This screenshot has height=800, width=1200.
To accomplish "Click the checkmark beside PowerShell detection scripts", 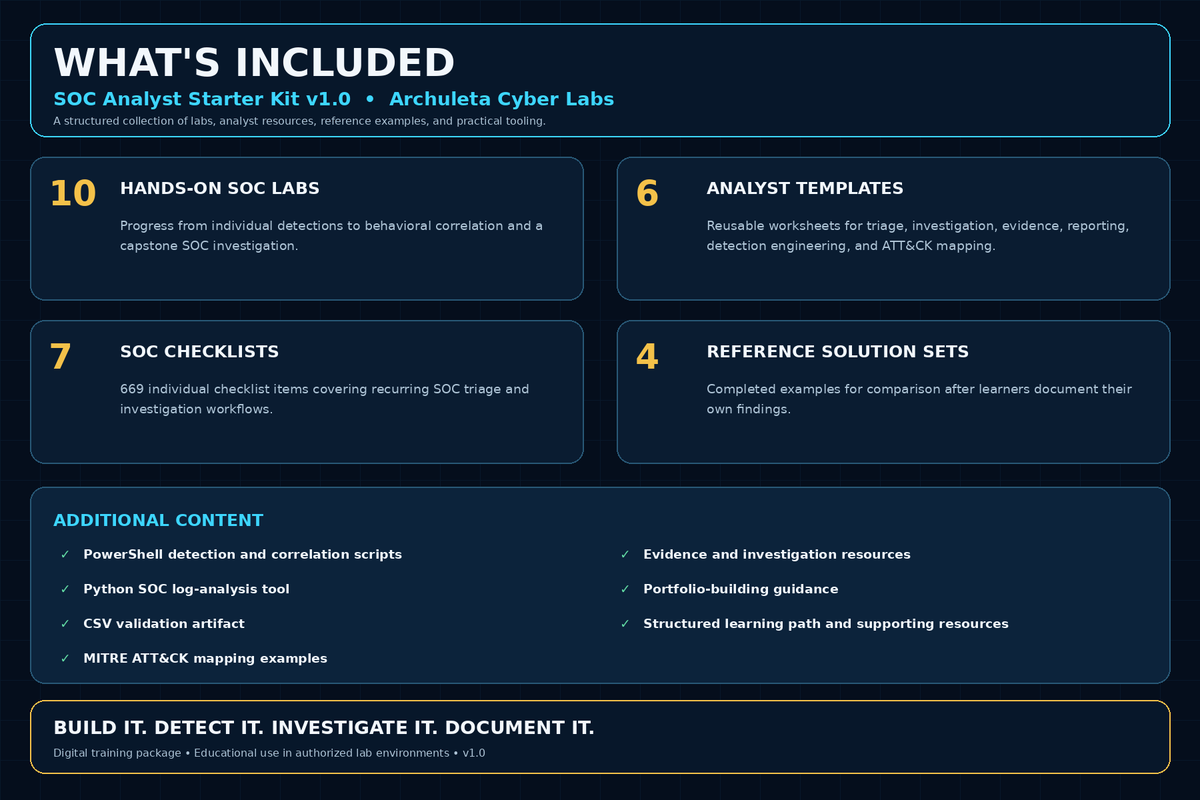I will pos(65,554).
